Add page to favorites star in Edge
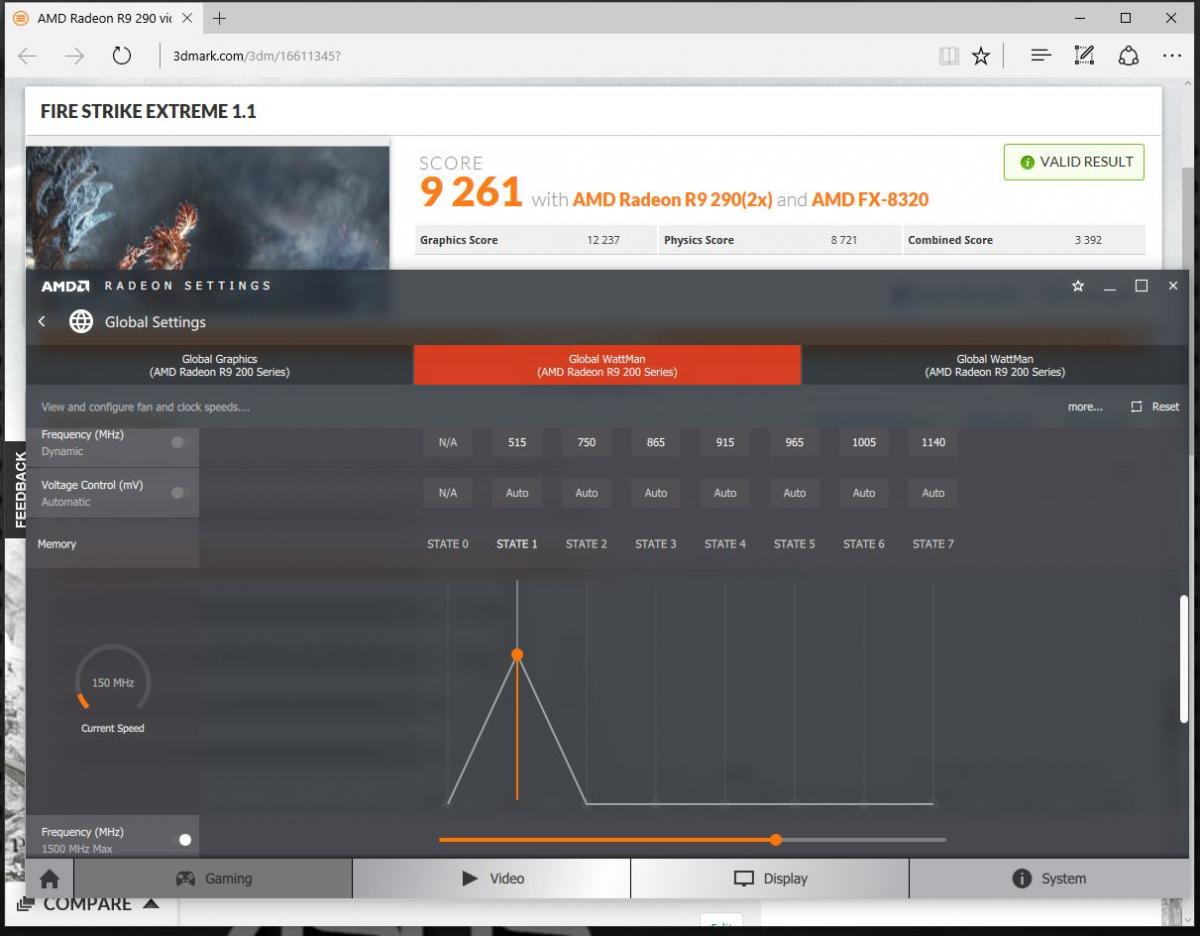 (981, 56)
